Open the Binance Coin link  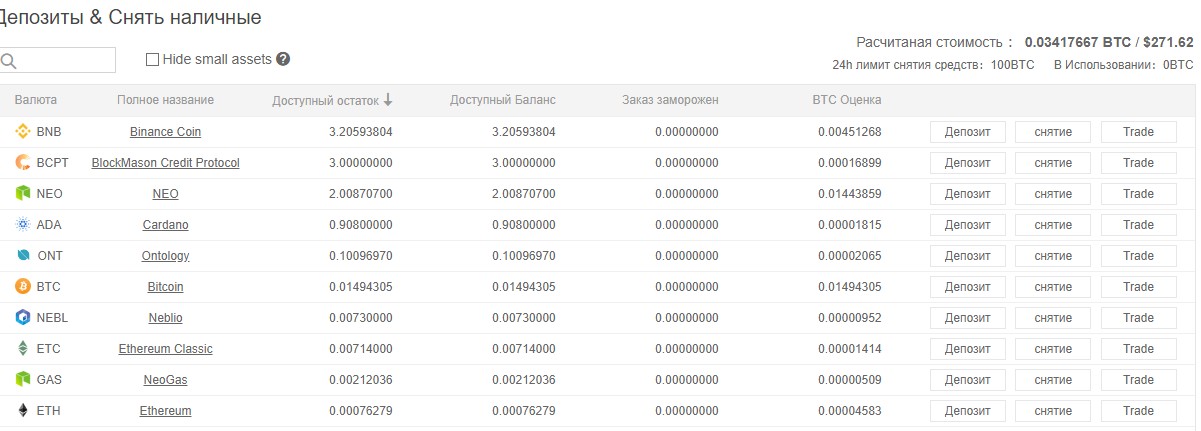coord(166,132)
